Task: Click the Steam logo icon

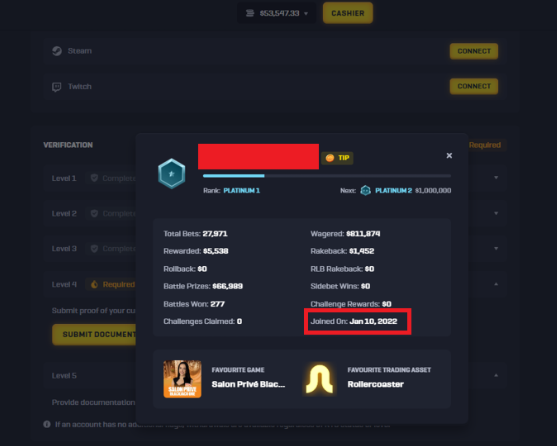Action: tap(57, 51)
